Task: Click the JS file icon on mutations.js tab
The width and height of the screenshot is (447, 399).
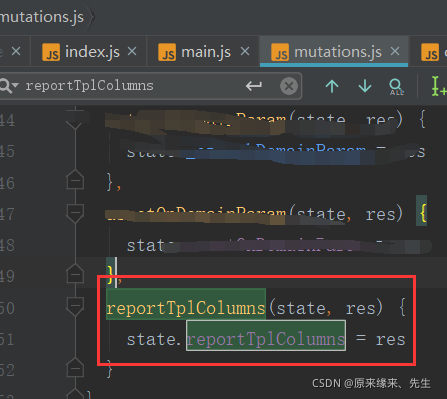Action: point(280,52)
